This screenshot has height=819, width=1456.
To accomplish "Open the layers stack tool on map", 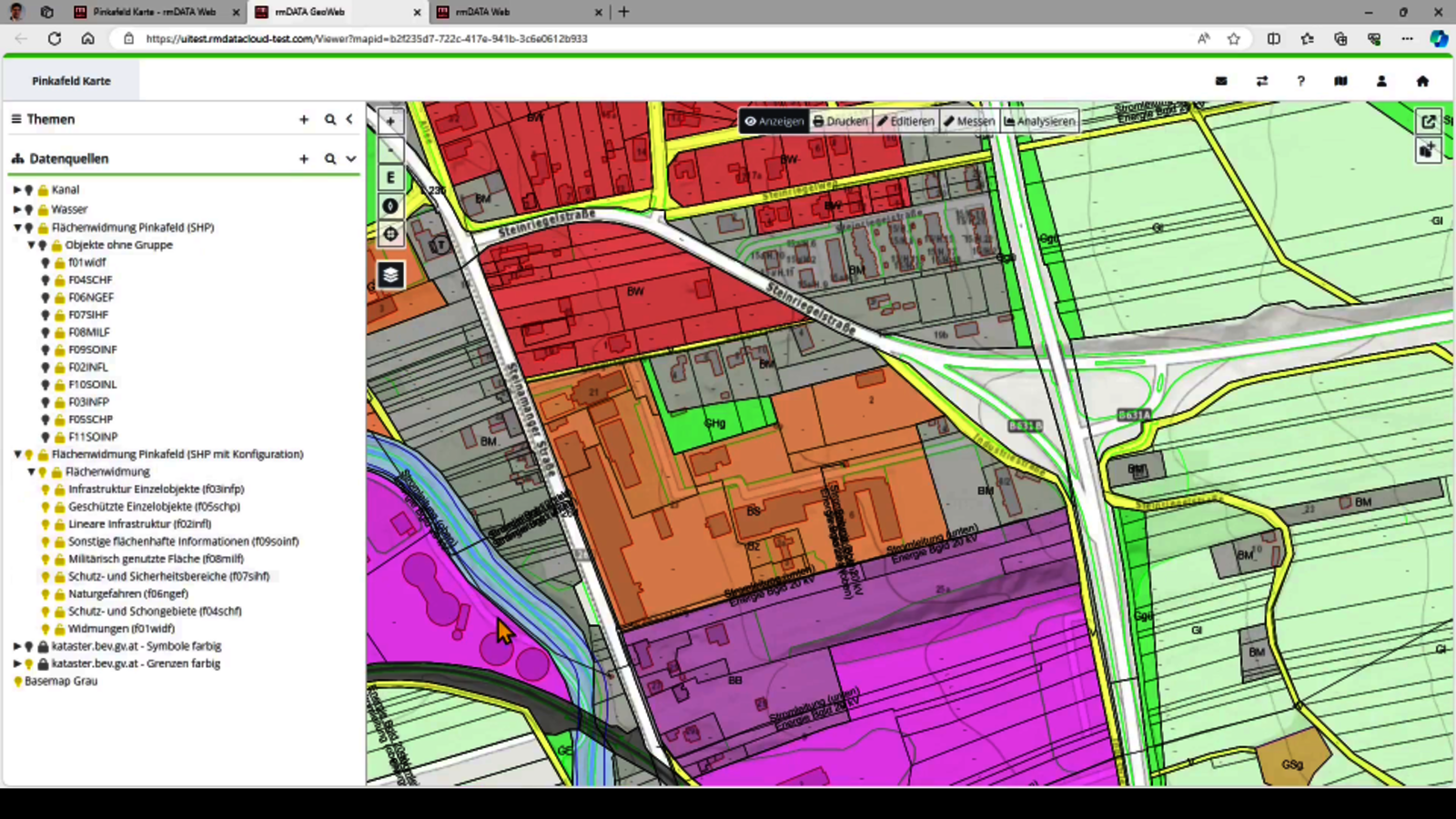I will click(x=390, y=275).
